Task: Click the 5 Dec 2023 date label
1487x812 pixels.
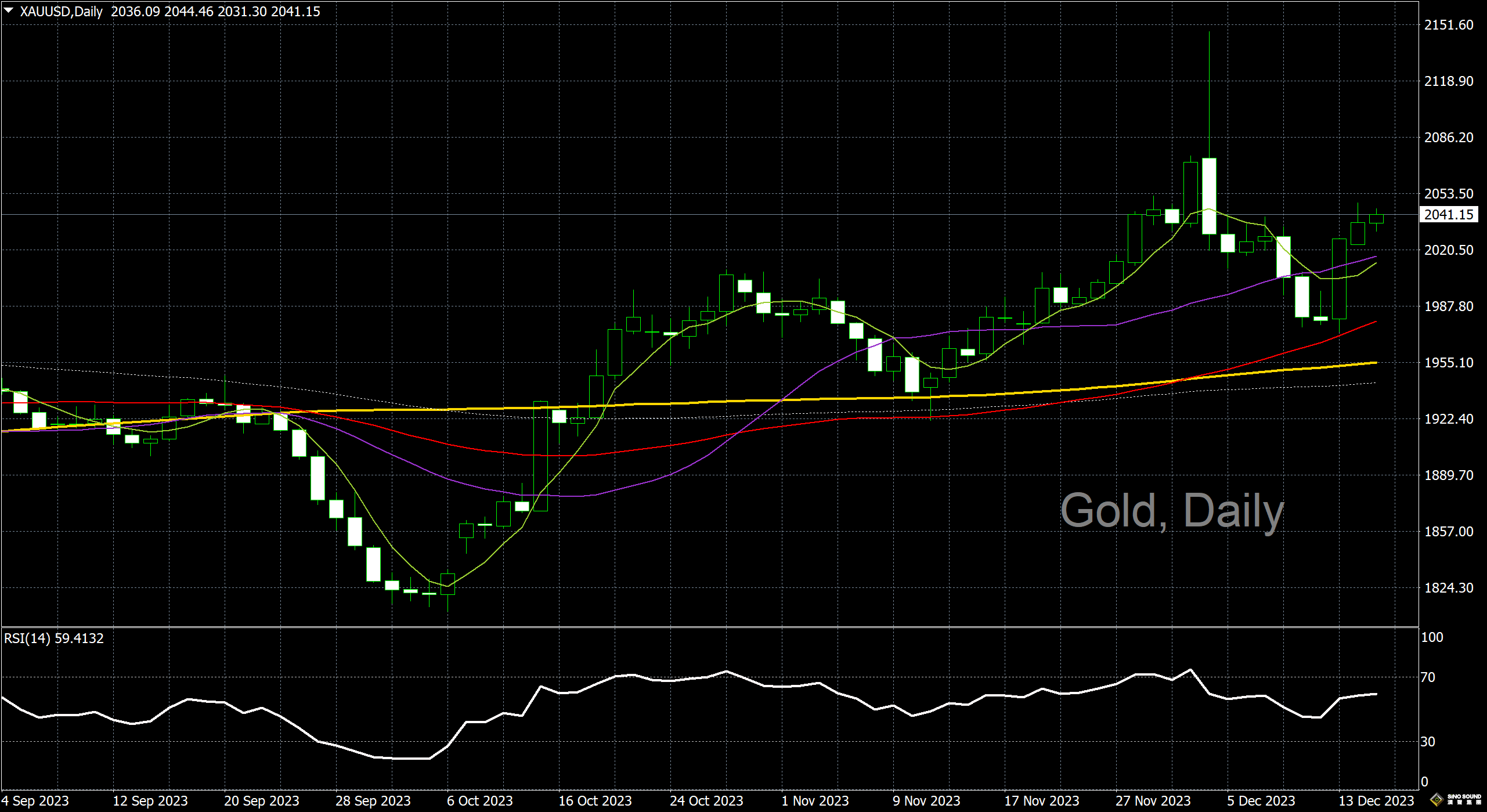Action: [1261, 801]
